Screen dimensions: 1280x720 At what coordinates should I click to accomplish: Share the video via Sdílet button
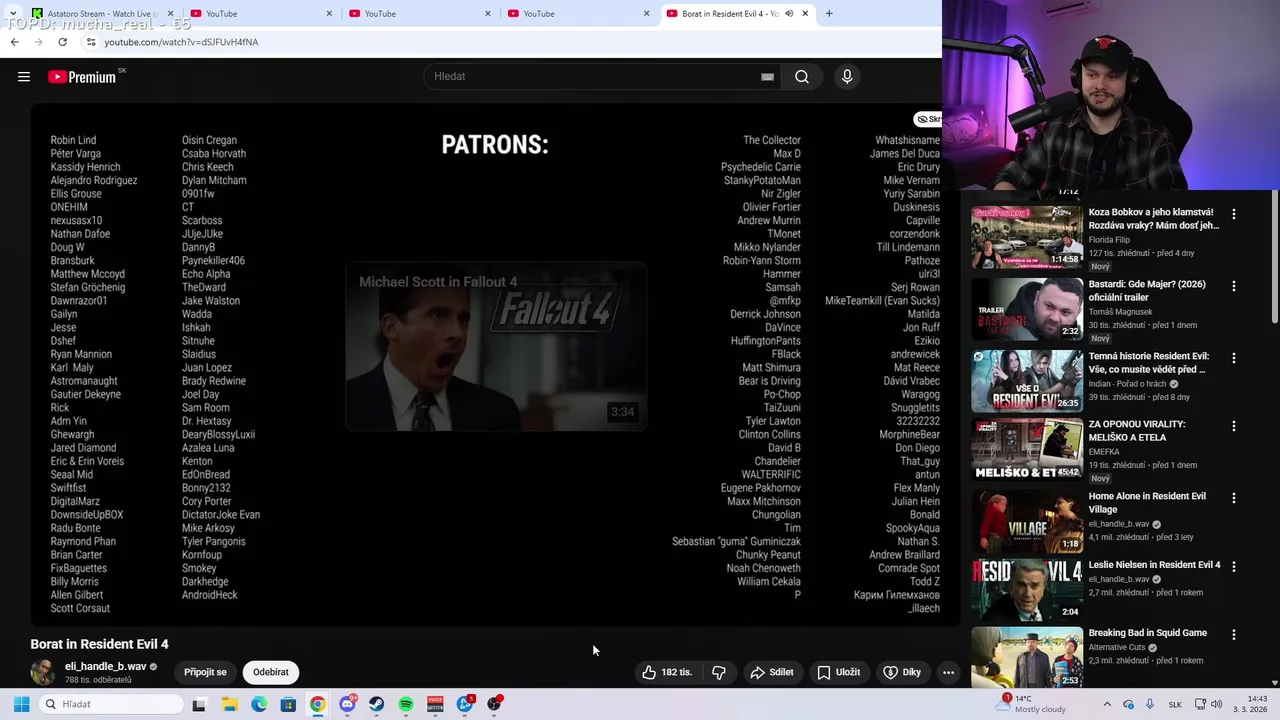click(771, 672)
